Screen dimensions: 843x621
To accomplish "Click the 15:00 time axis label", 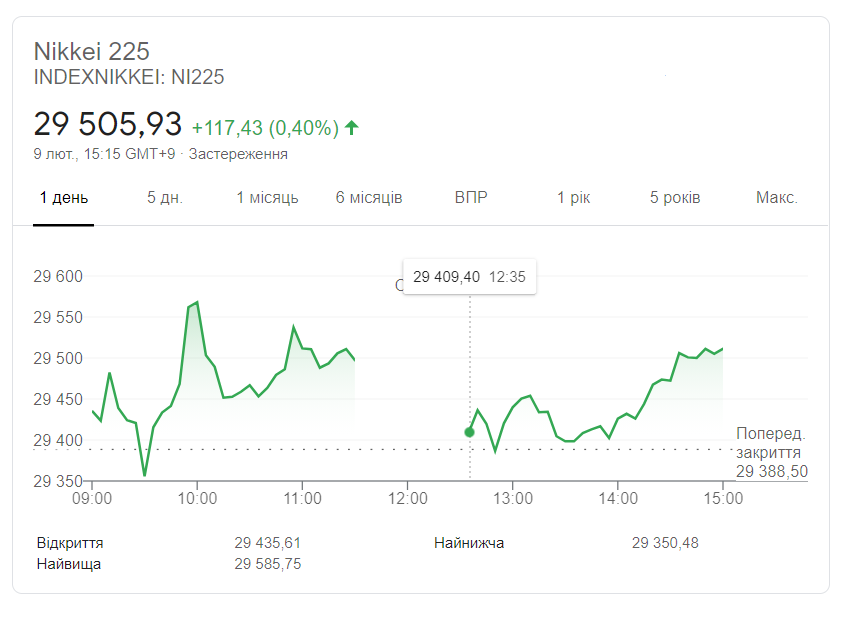I will [x=723, y=498].
